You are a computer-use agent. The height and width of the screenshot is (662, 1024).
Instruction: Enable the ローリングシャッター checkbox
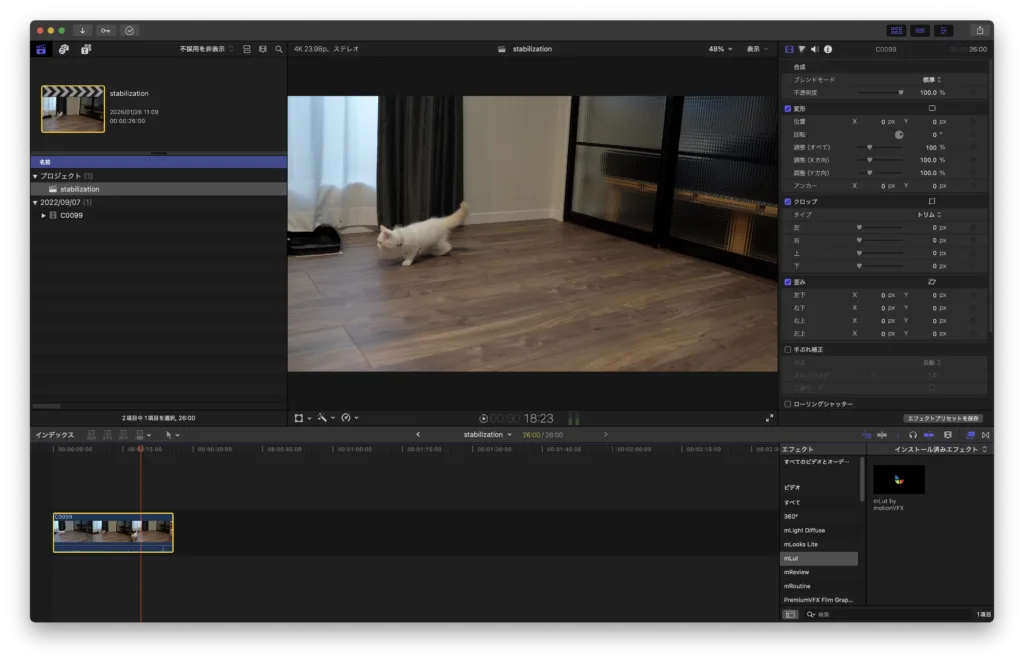point(788,404)
